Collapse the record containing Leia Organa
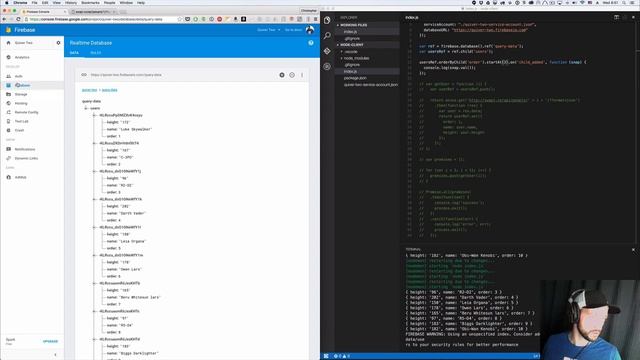Viewport: 640px width, 360px height. click(94, 227)
